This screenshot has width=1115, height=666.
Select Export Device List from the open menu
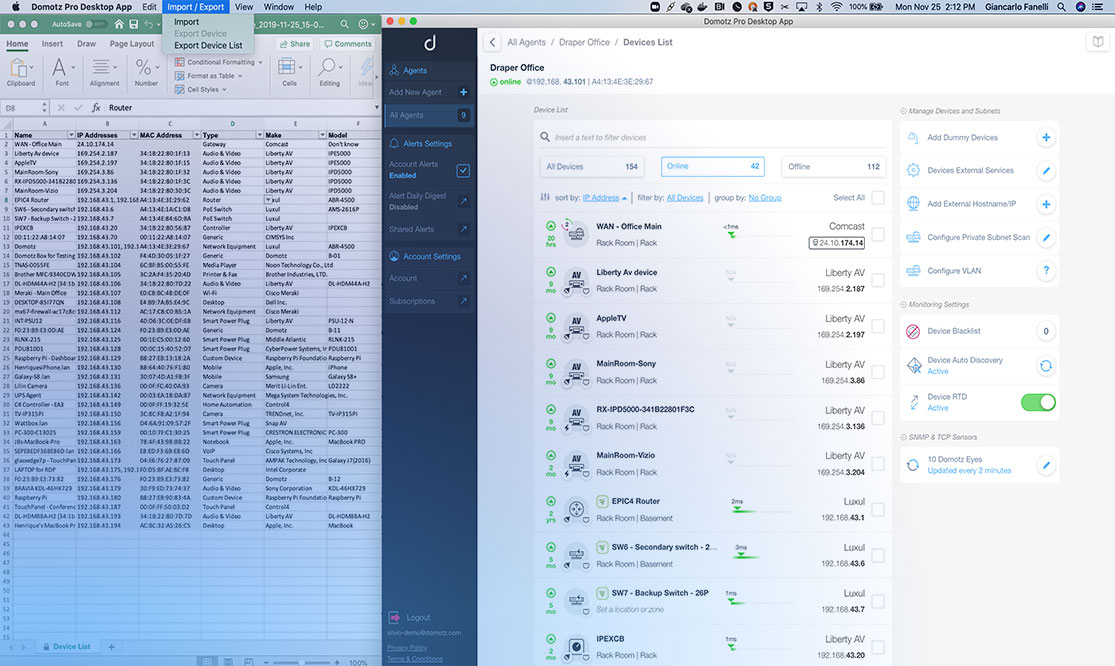point(208,46)
